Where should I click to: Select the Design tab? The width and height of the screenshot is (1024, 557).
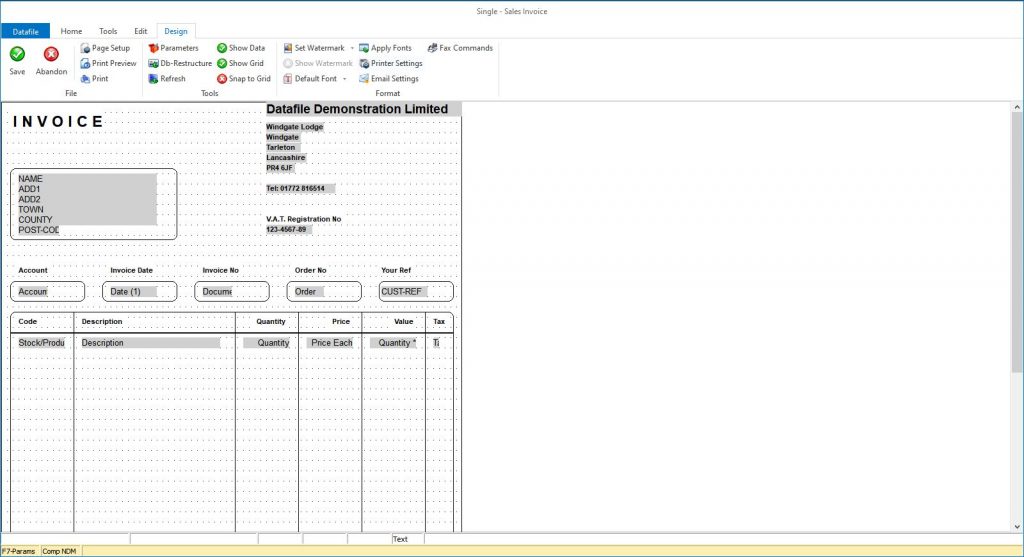176,31
